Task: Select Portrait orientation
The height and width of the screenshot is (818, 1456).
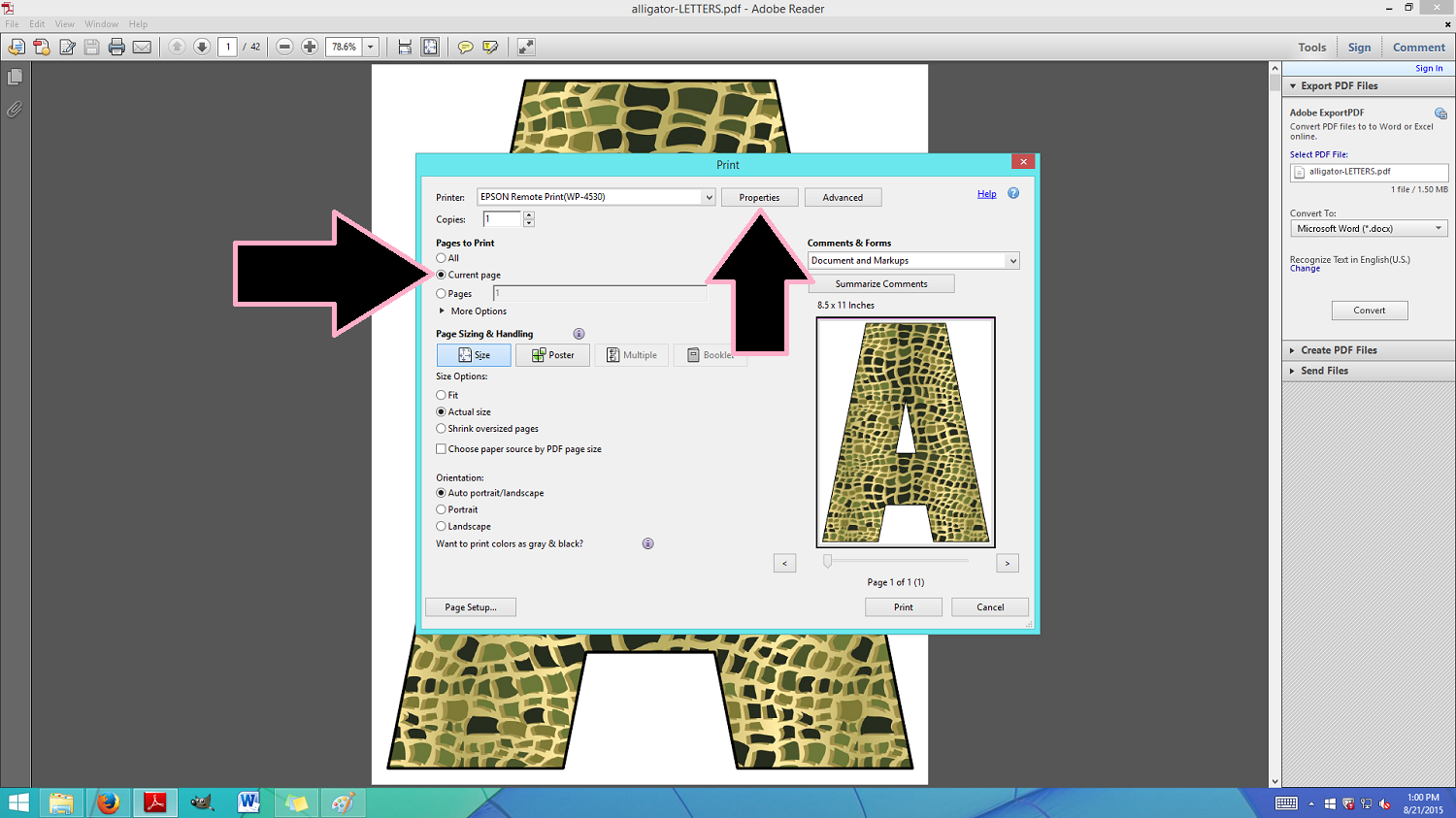Action: click(x=441, y=509)
